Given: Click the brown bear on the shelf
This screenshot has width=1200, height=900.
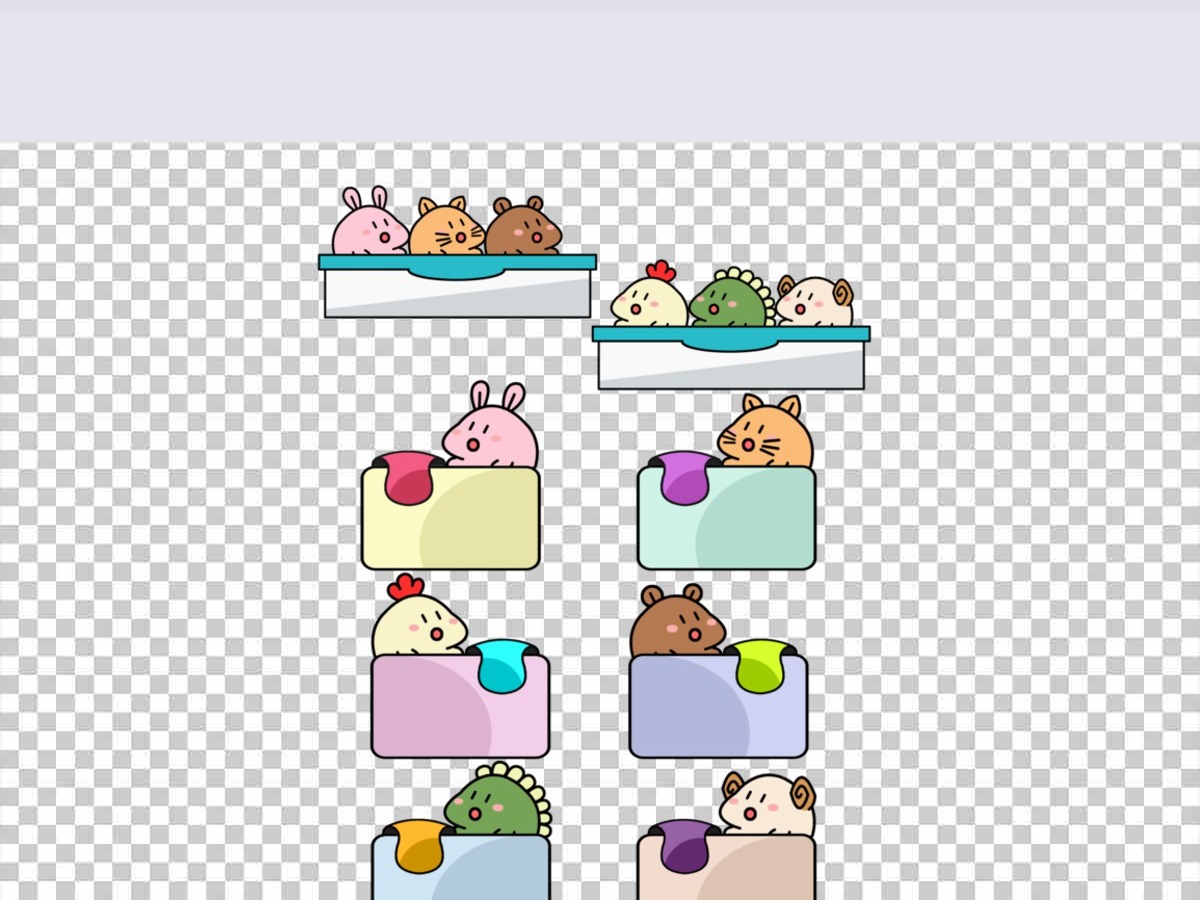Looking at the screenshot, I should 523,226.
